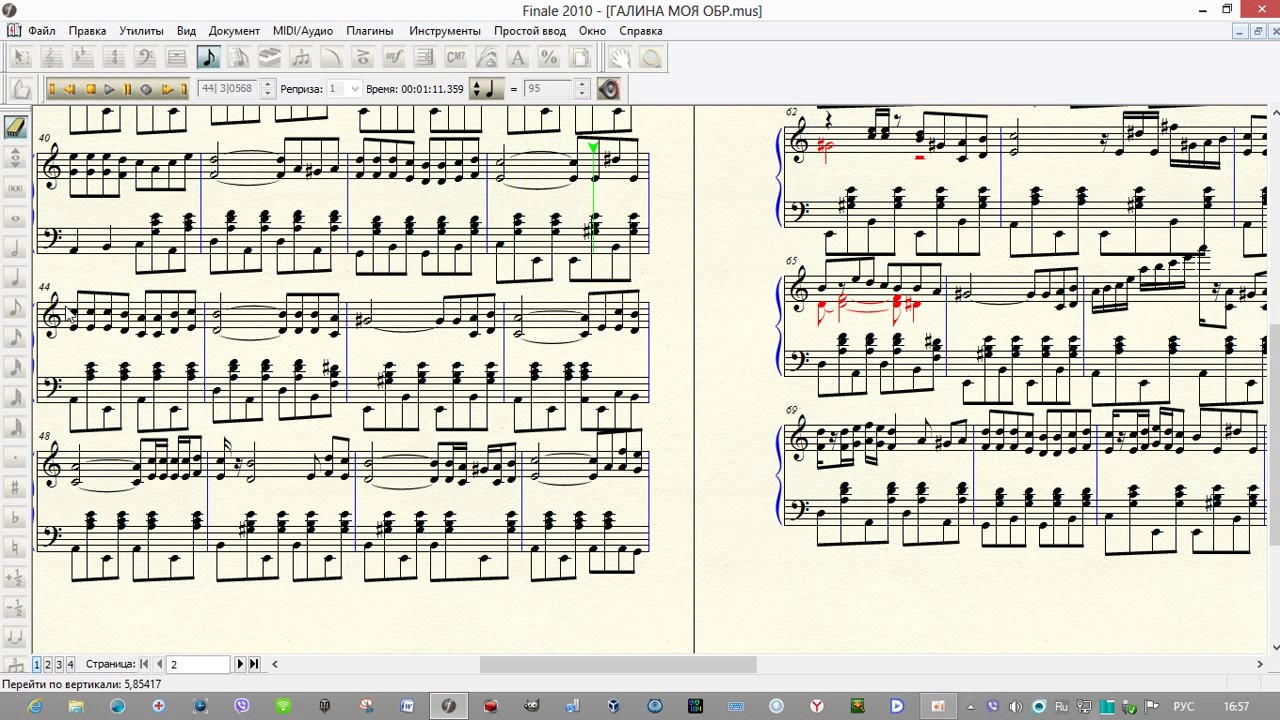Open the Правка menu
Screen dimensions: 1280x720
88,31
